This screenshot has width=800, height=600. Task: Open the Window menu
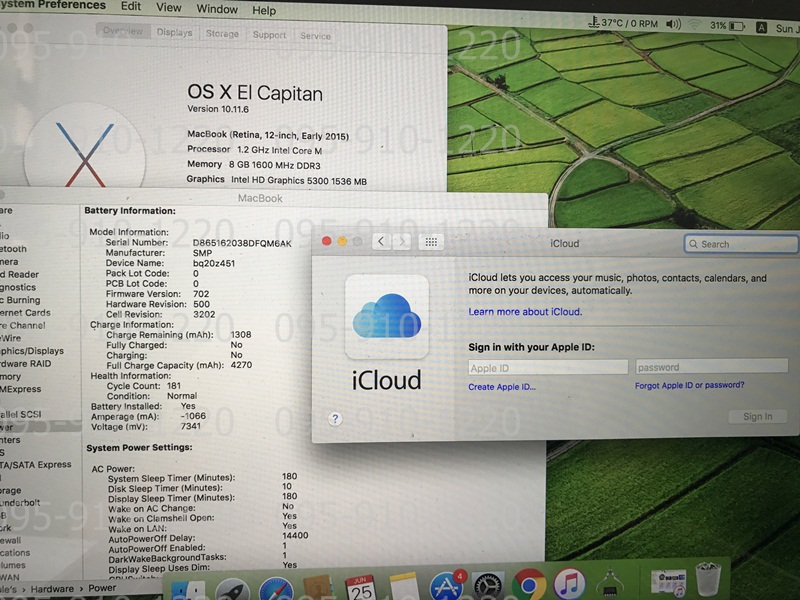217,9
